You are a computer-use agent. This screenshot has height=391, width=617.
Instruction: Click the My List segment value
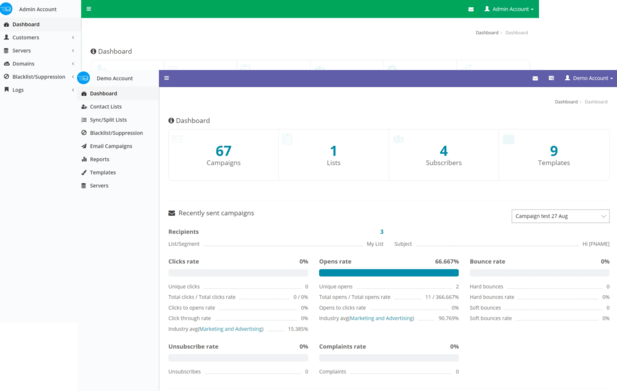pos(375,244)
